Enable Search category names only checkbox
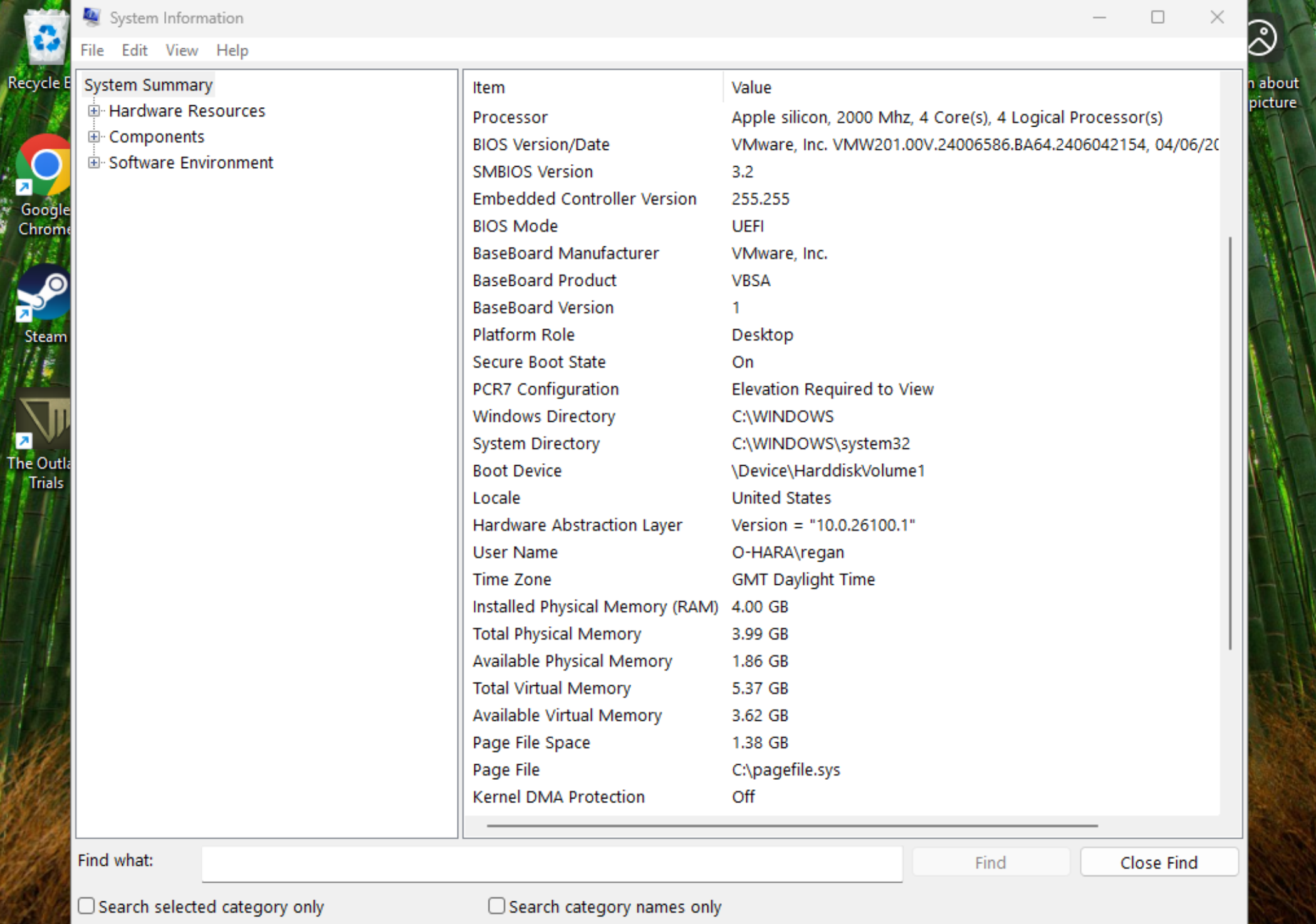Image resolution: width=1316 pixels, height=924 pixels. coord(496,906)
